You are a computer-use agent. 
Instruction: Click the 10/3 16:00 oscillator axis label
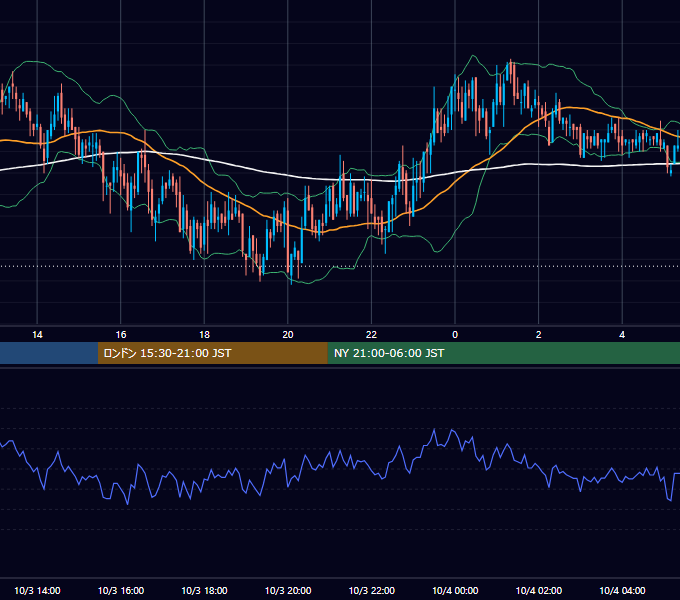point(121,590)
